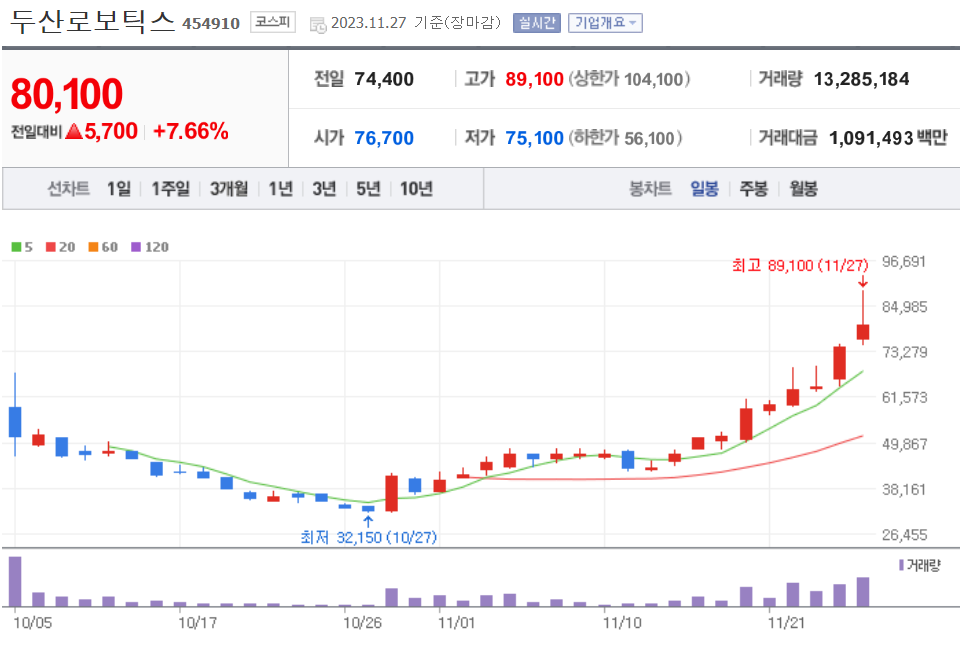Click the +7.66% change rate
Screen dimensions: 960x654
(x=190, y=131)
